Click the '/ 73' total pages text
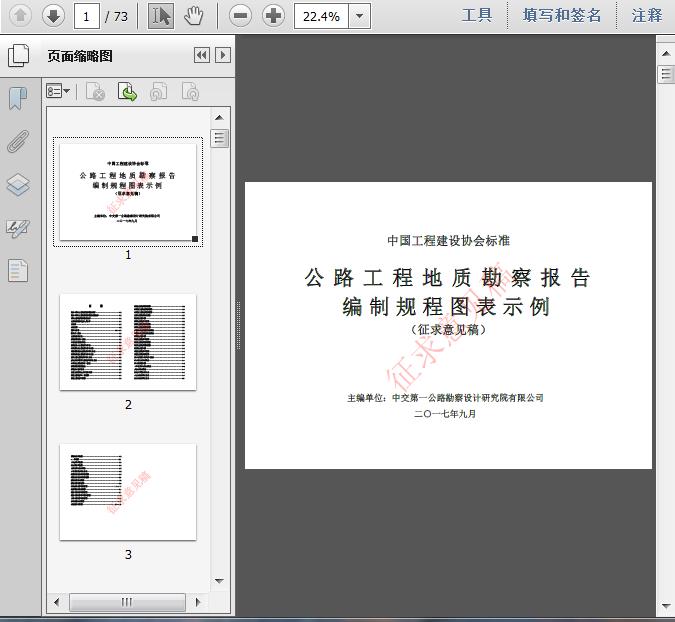675x622 pixels. click(116, 16)
